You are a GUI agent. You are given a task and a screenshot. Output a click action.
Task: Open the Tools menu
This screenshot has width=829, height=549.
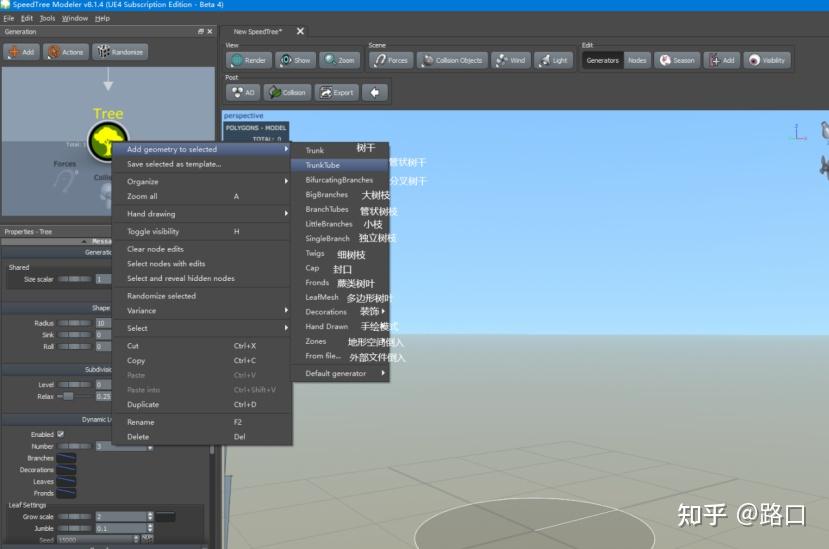click(x=47, y=19)
